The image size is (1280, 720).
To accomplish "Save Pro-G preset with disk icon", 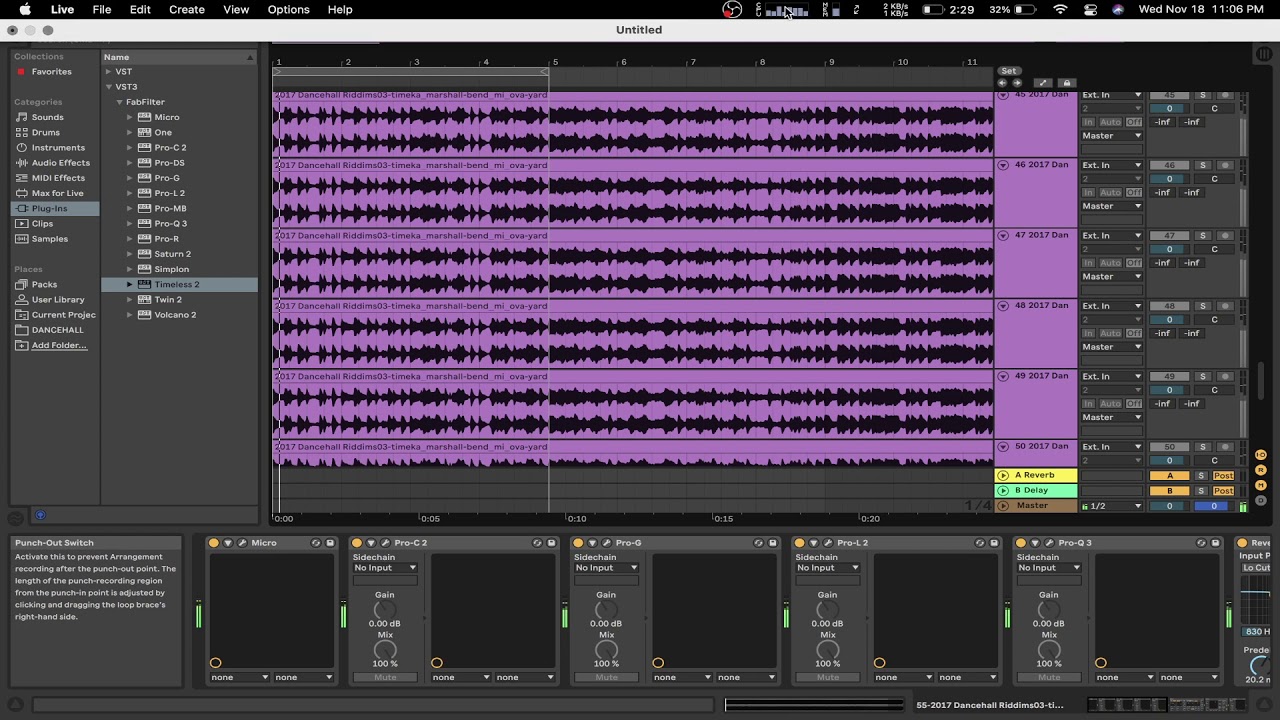I will 772,543.
